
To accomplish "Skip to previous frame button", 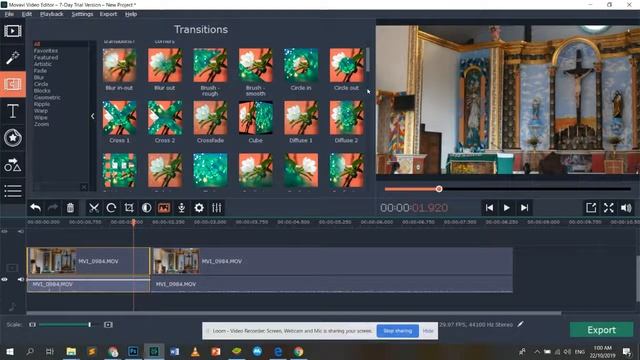I will pyautogui.click(x=489, y=208).
